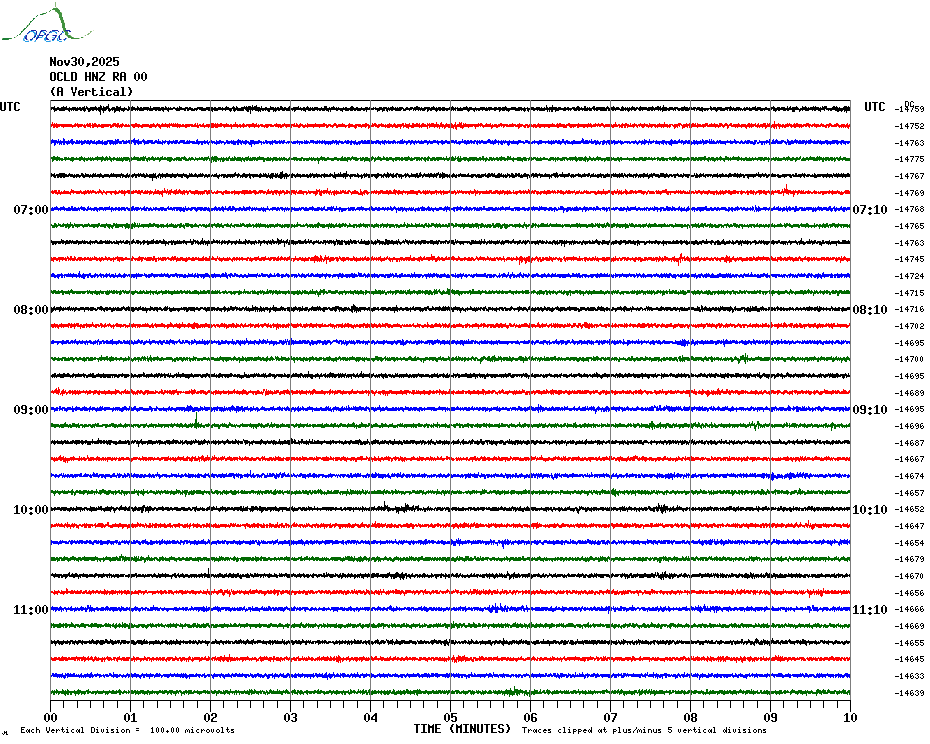Click the DC value -14700
Screen dimensions: 930x744
click(910, 360)
